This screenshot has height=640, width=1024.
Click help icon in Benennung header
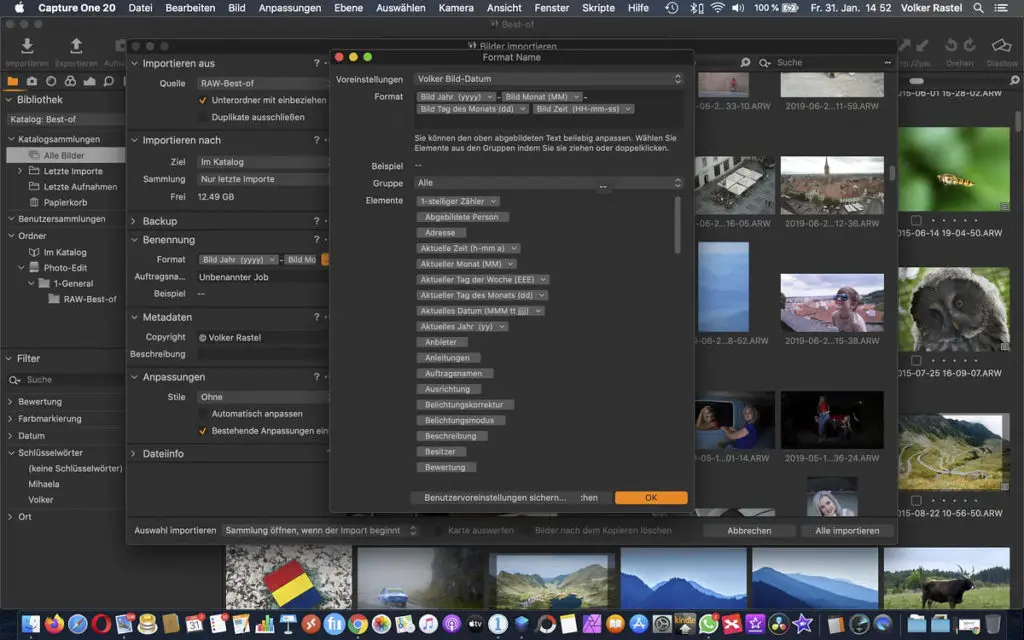pos(317,240)
